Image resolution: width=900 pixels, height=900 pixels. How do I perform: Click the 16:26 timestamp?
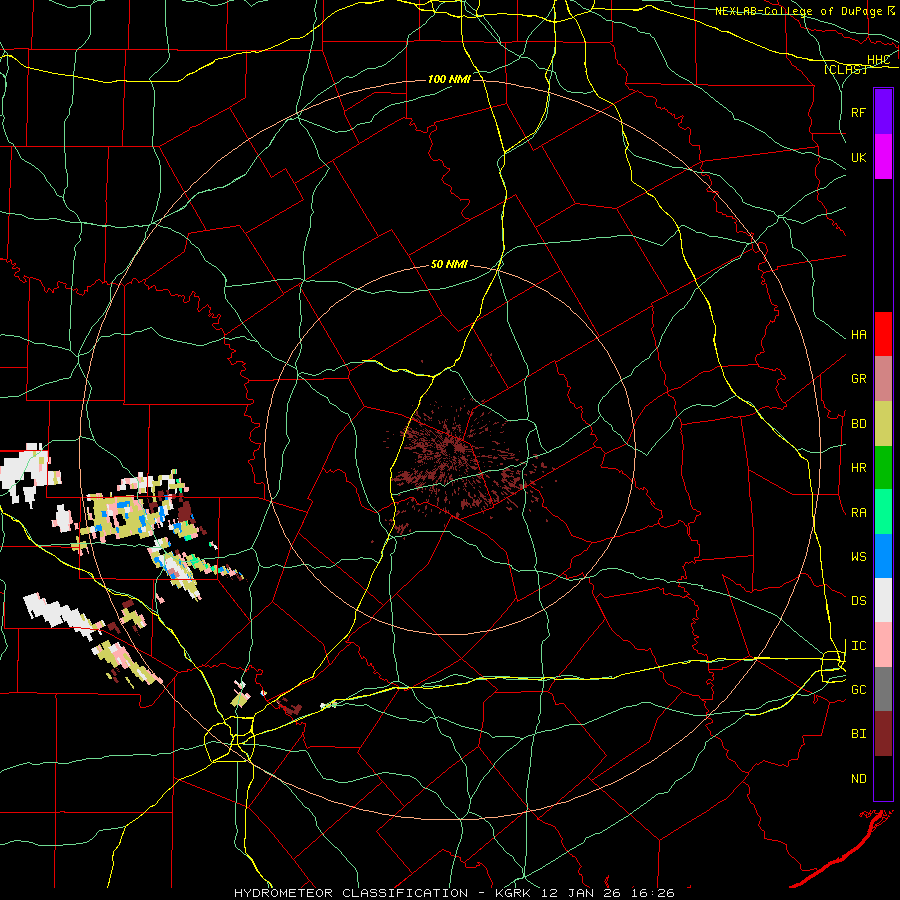coord(655,893)
